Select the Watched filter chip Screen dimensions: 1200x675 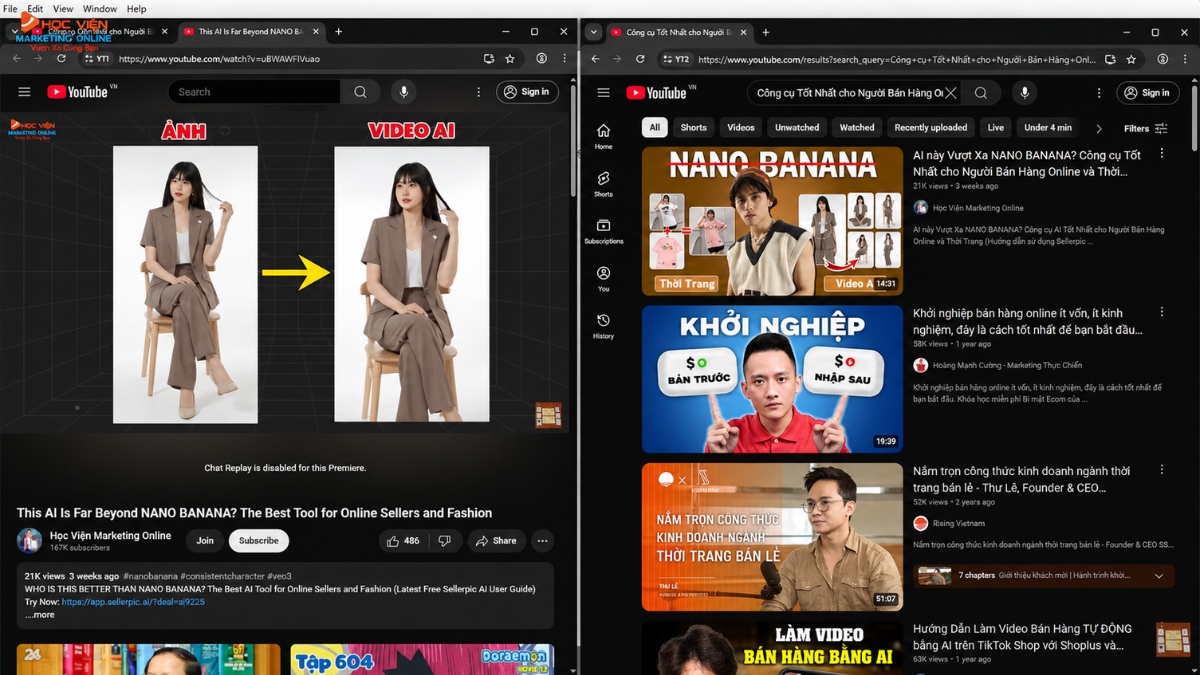click(857, 127)
